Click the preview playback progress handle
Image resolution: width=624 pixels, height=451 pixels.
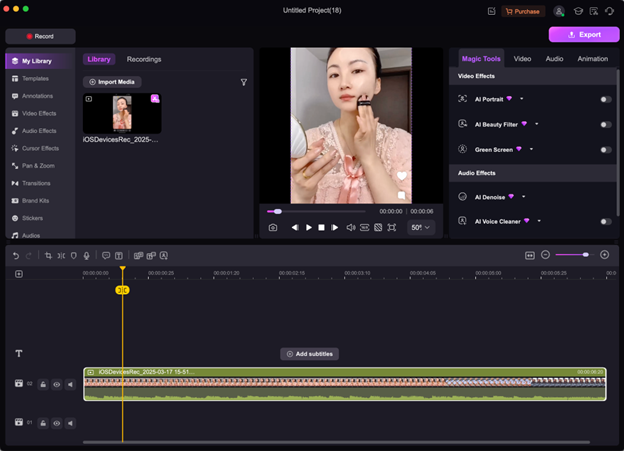pos(278,211)
